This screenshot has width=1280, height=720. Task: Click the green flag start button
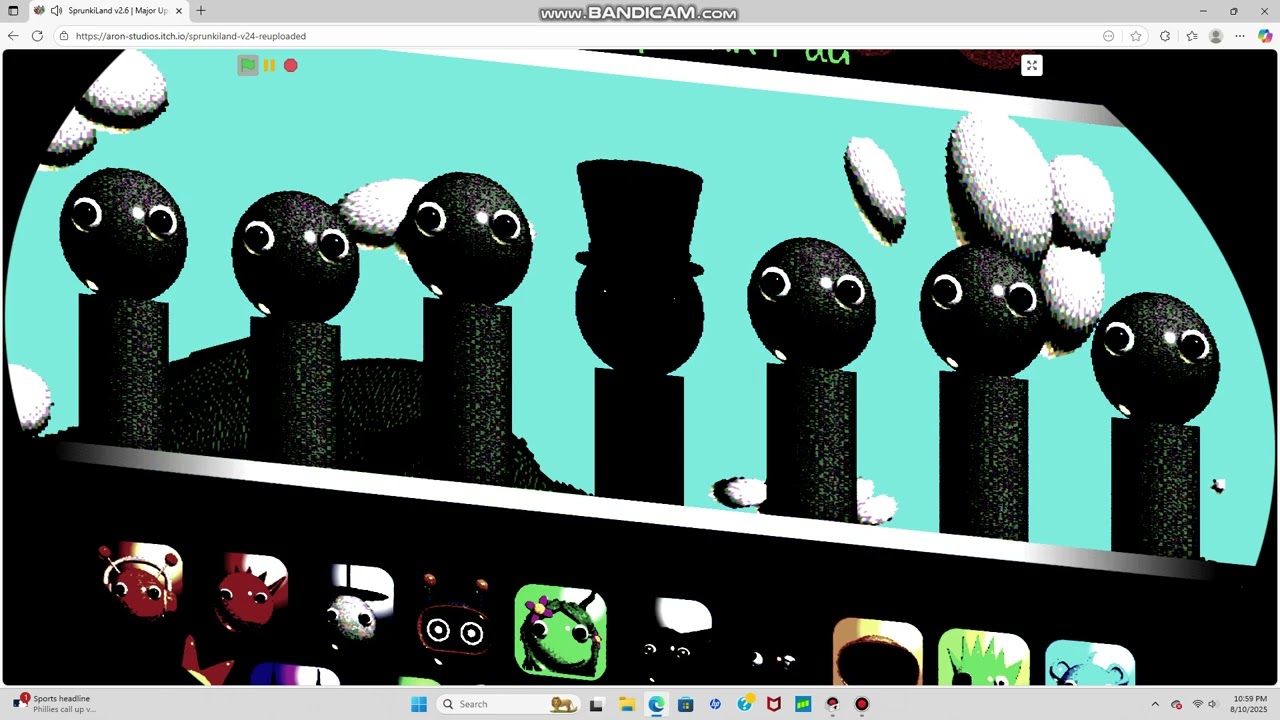point(248,65)
